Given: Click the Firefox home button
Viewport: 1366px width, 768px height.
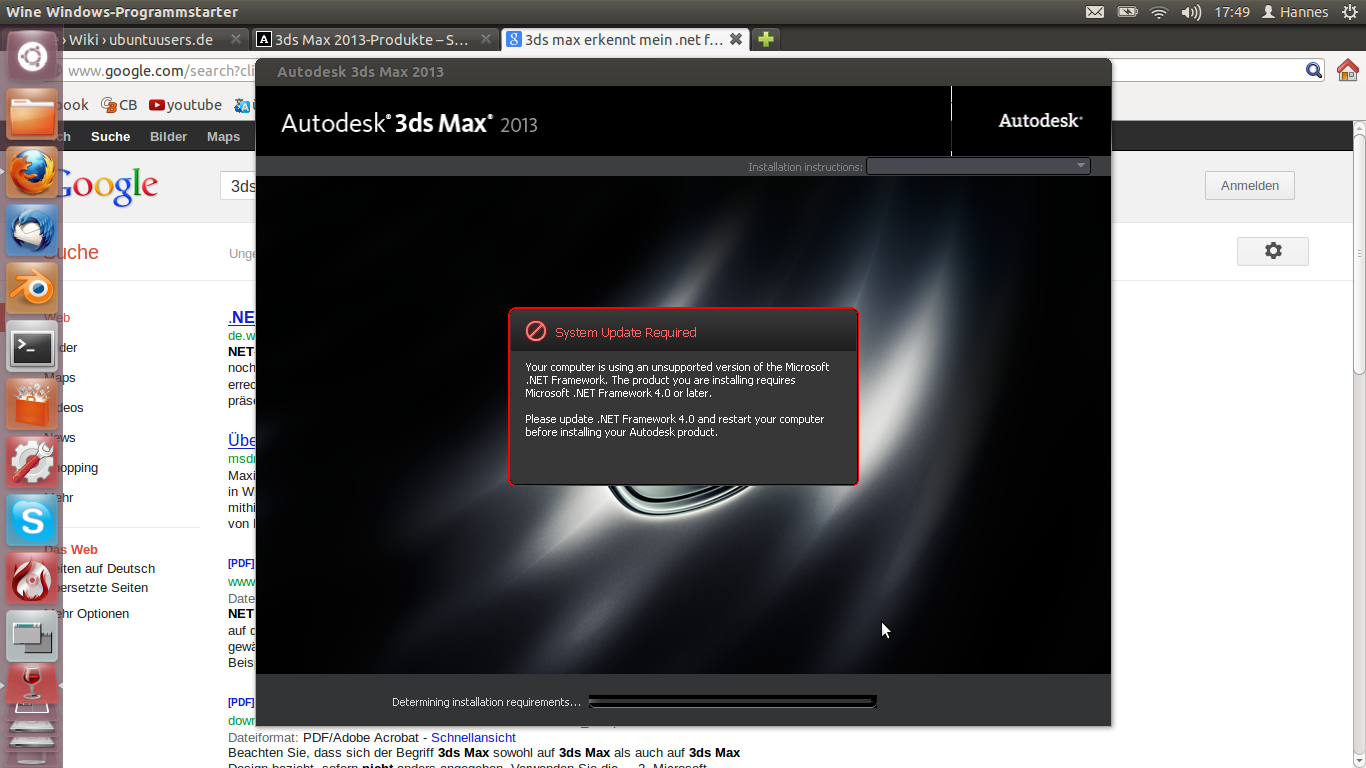Looking at the screenshot, I should click(x=1348, y=70).
